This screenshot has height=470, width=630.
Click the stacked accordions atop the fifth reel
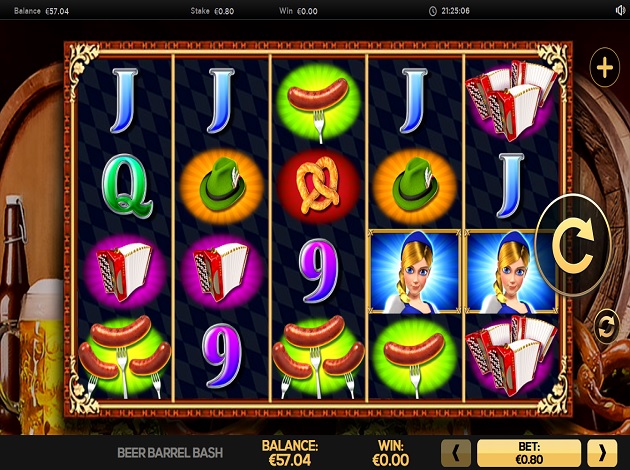pyautogui.click(x=511, y=100)
